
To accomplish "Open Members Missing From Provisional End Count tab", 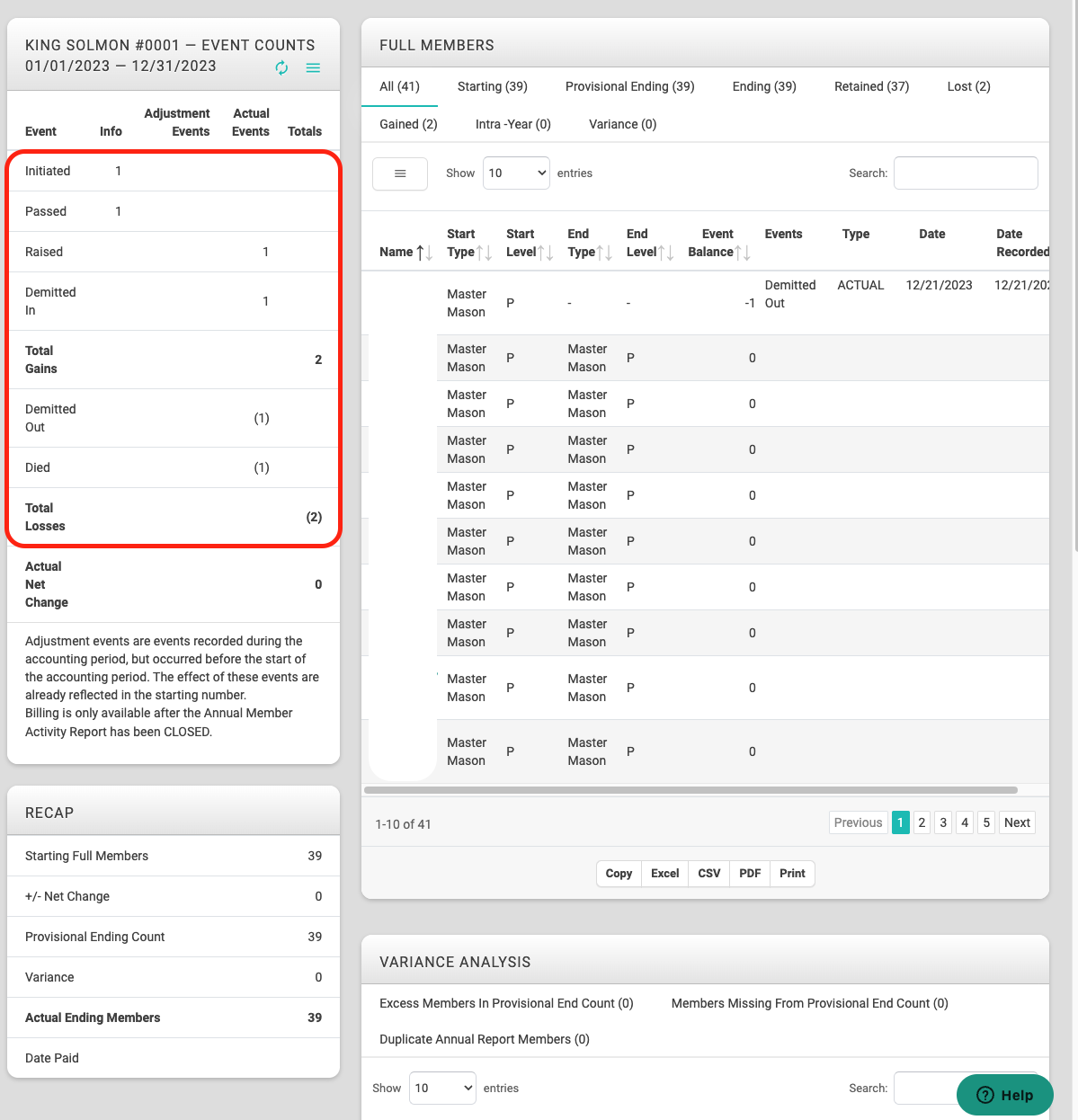I will pyautogui.click(x=809, y=1003).
